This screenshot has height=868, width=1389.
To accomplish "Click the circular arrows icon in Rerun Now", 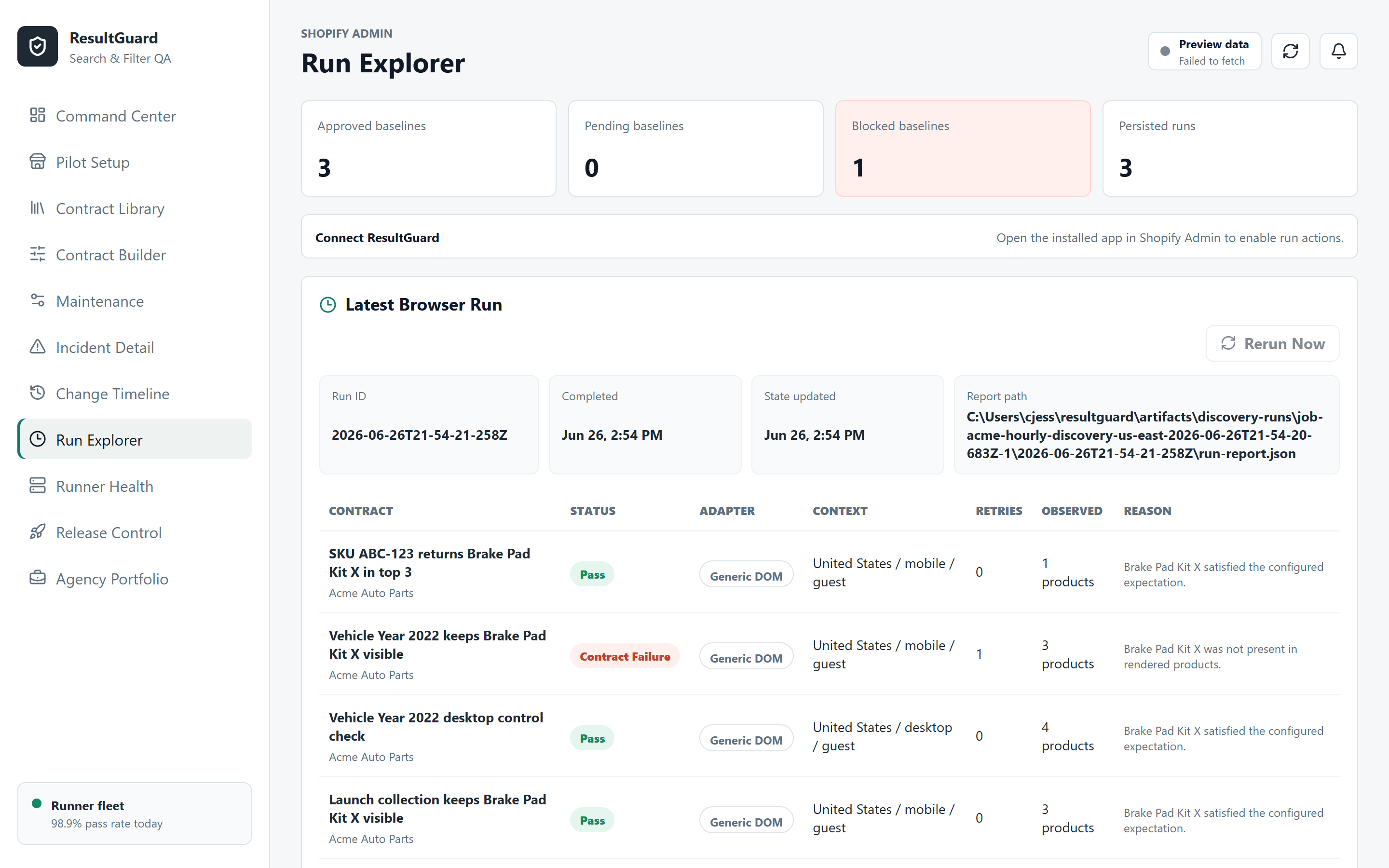I will pos(1228,343).
